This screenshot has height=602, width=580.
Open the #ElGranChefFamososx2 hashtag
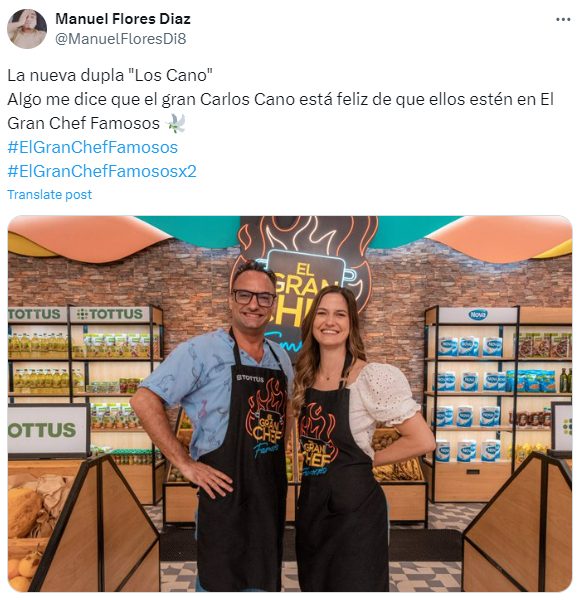click(x=102, y=171)
